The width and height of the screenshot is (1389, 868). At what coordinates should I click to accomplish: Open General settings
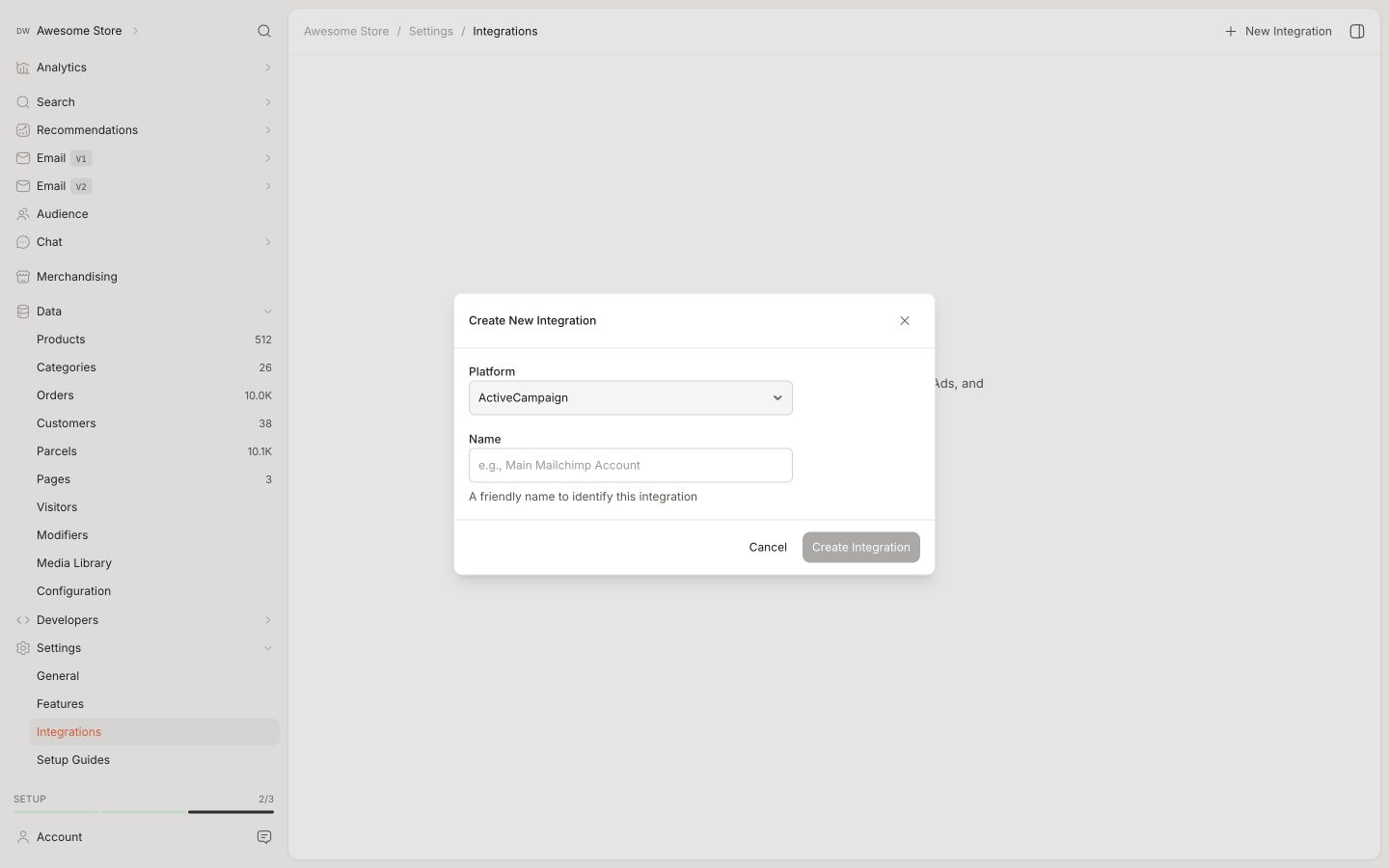(154, 676)
